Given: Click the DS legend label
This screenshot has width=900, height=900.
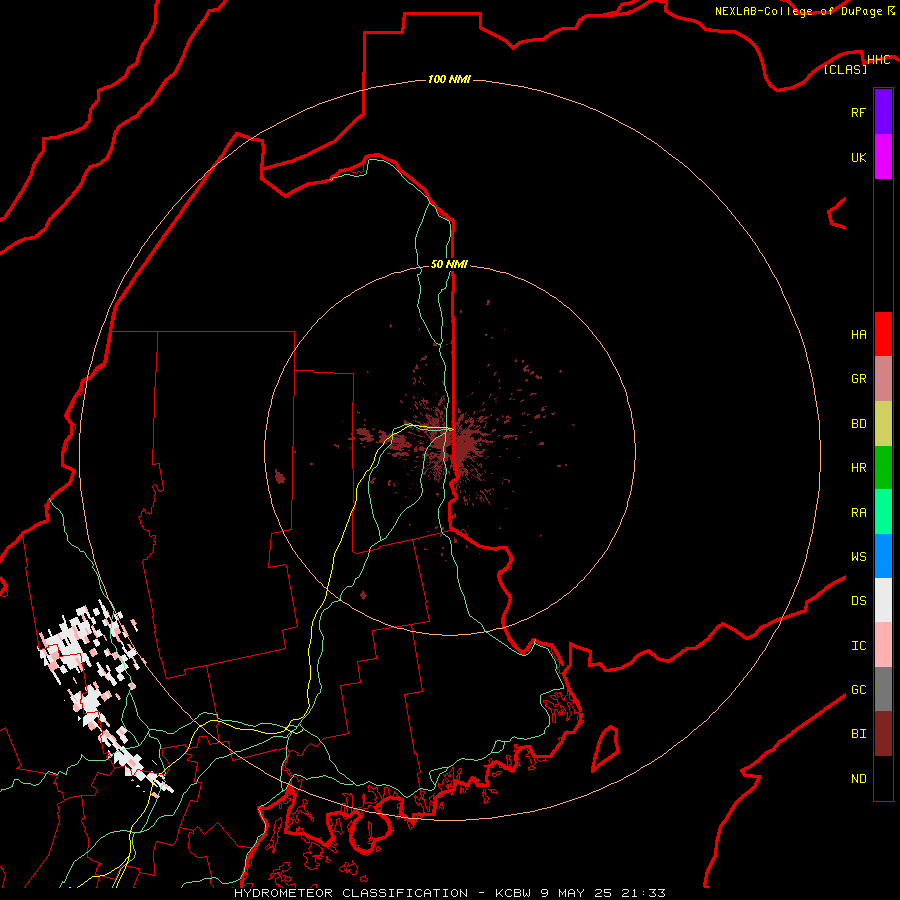Looking at the screenshot, I should [x=858, y=601].
